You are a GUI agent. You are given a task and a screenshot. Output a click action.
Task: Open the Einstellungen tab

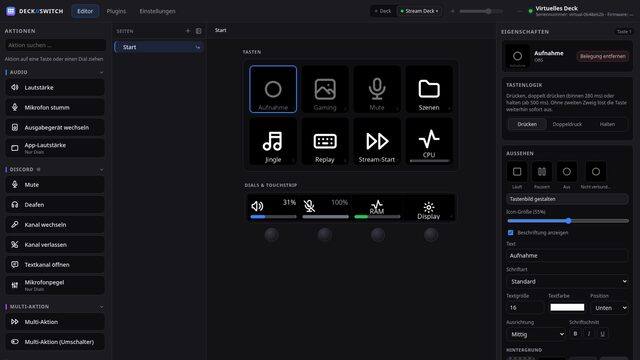[157, 11]
